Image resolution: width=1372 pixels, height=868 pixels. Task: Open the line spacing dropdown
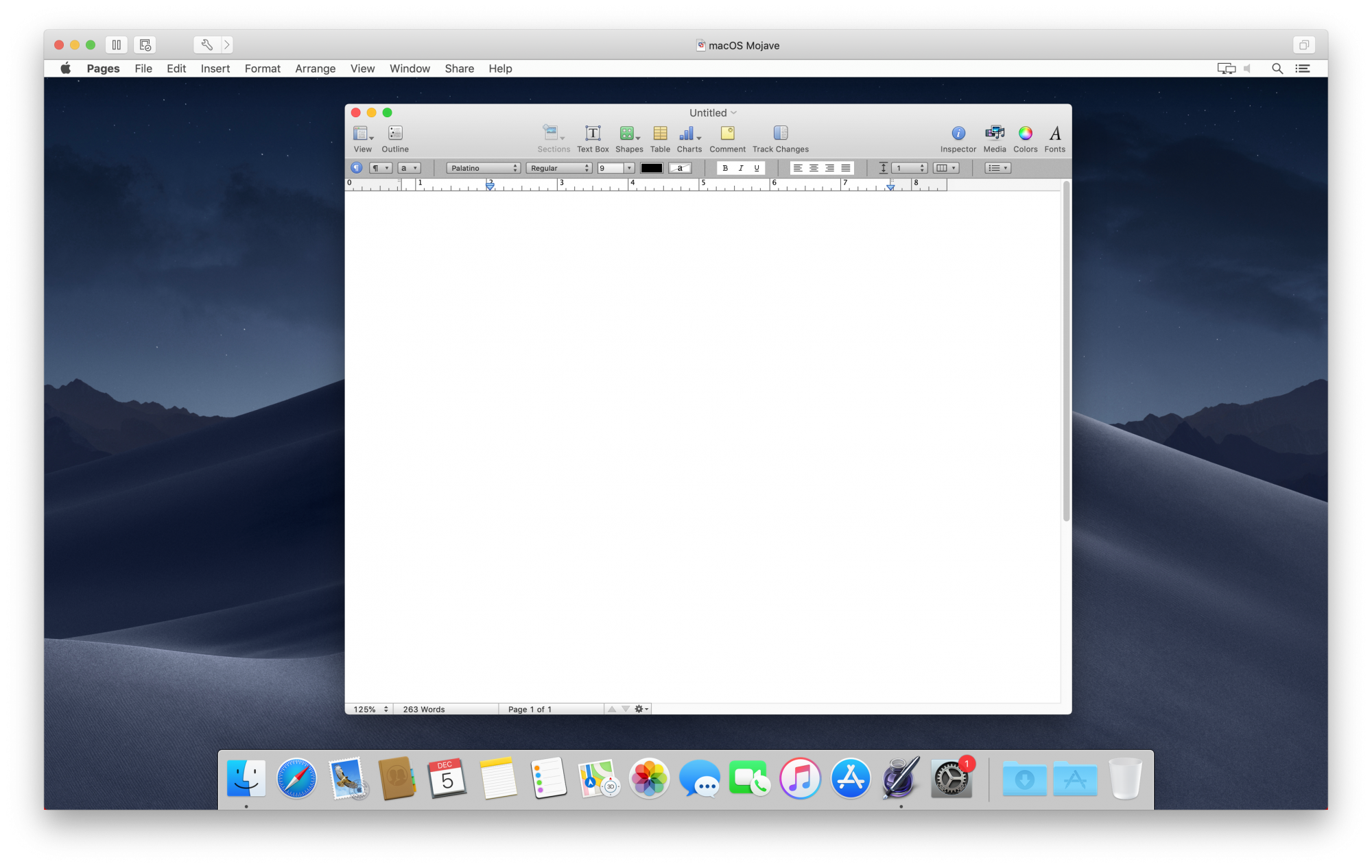click(910, 168)
